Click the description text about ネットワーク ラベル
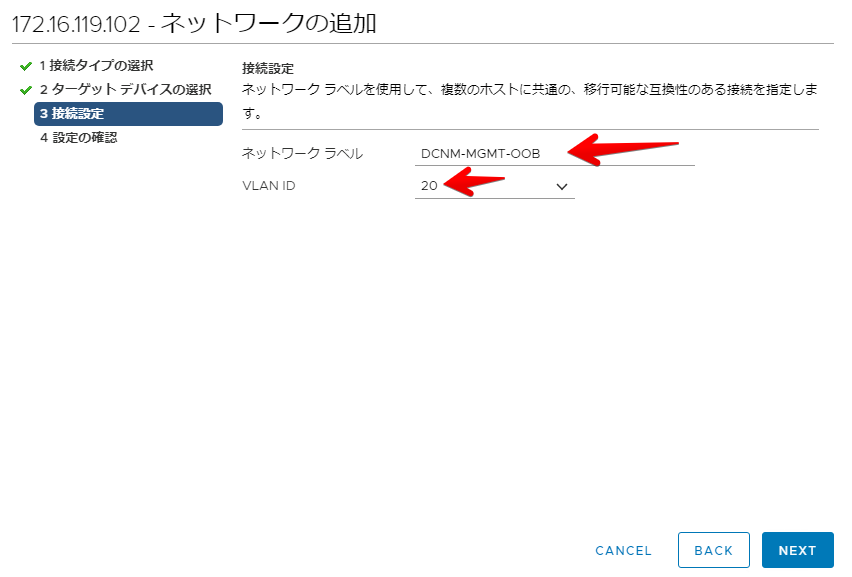This screenshot has width=852, height=577. point(530,101)
